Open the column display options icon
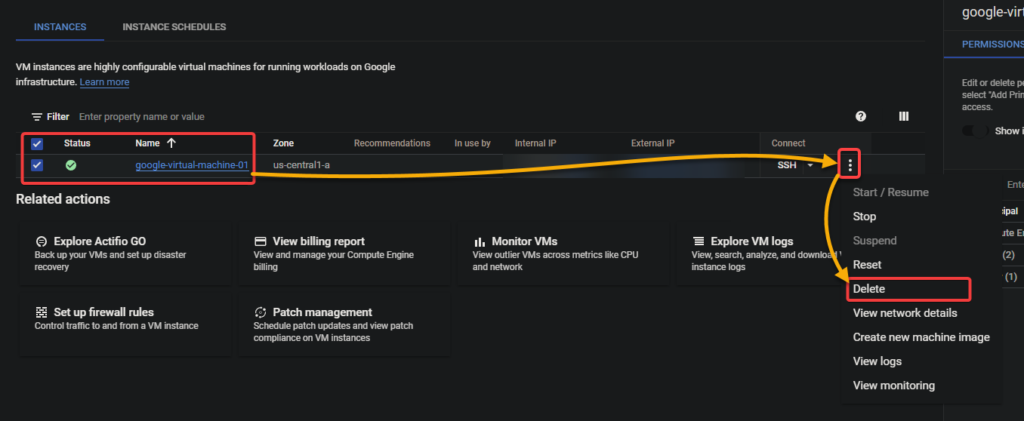 click(904, 117)
